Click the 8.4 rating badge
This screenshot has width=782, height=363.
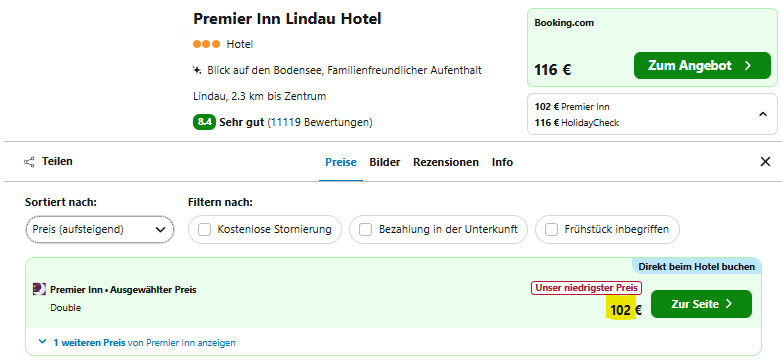(204, 122)
